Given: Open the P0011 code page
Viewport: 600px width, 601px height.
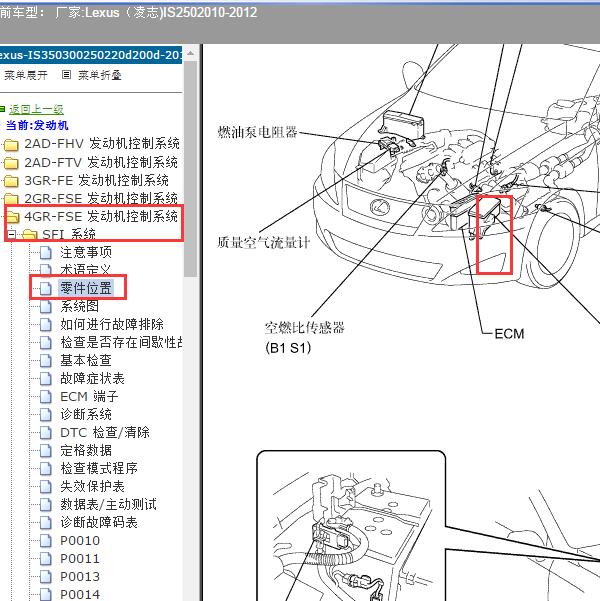Looking at the screenshot, I should (x=80, y=558).
